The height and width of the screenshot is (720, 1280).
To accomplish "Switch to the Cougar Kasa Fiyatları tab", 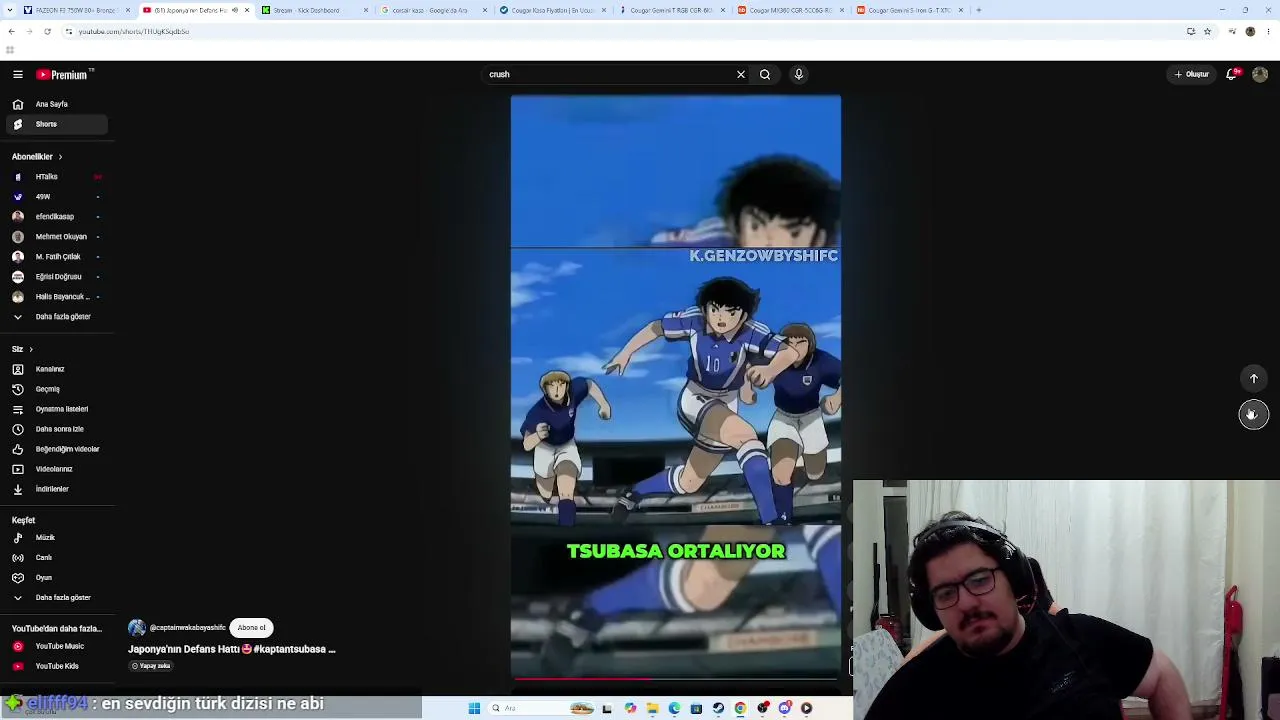I will click(x=552, y=10).
